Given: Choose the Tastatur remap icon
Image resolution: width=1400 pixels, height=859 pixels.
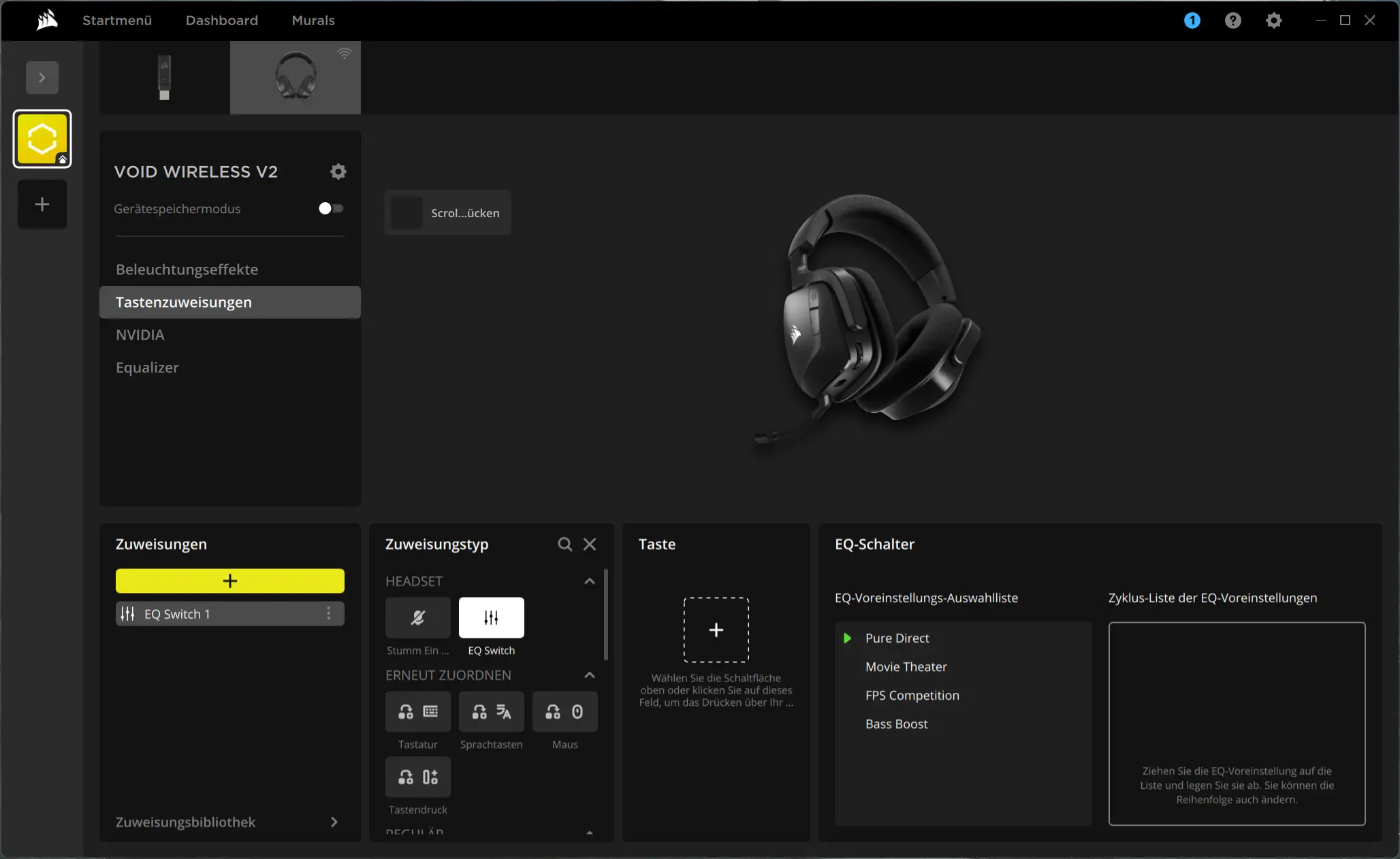Looking at the screenshot, I should coord(417,711).
